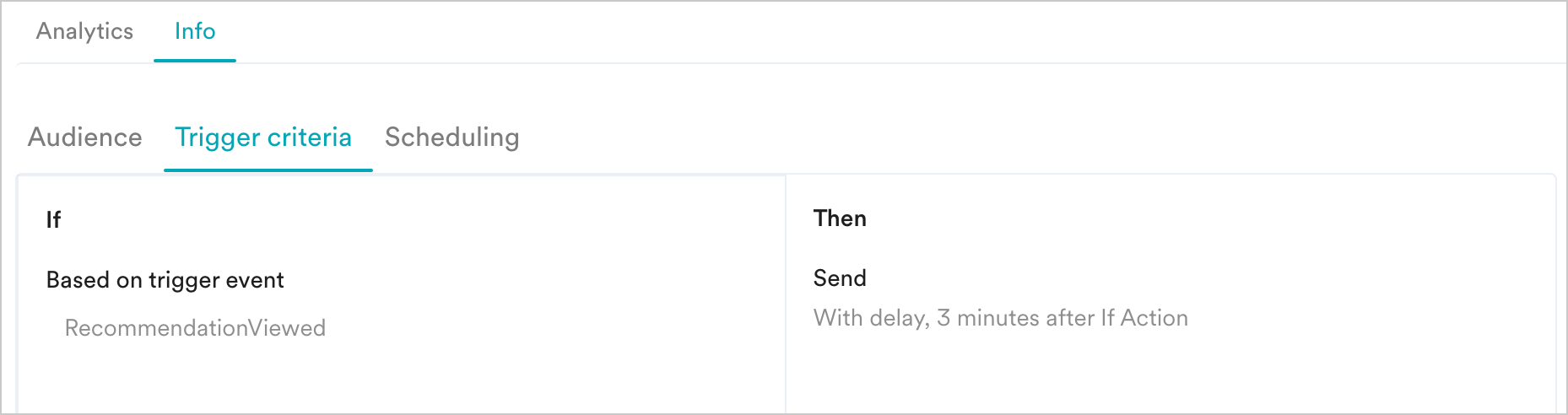Click "If Action" in the delay text

[1144, 318]
